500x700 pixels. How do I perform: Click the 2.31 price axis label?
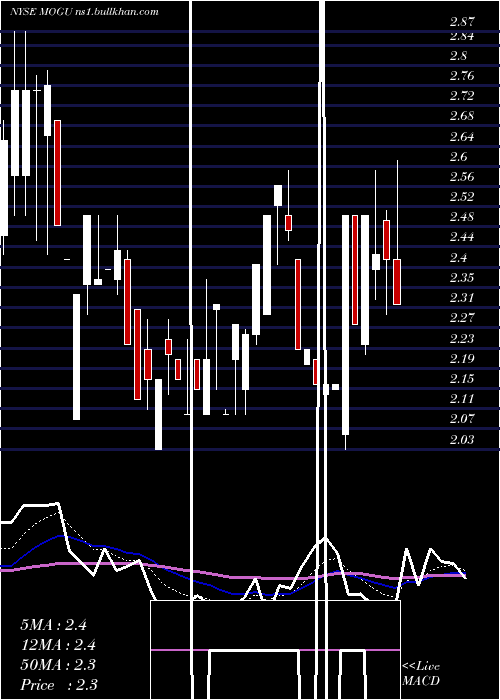462,298
